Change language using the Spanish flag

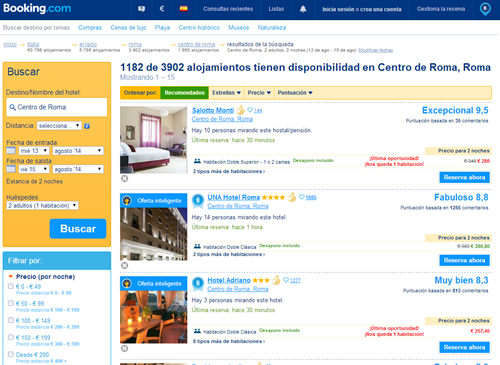click(x=184, y=9)
